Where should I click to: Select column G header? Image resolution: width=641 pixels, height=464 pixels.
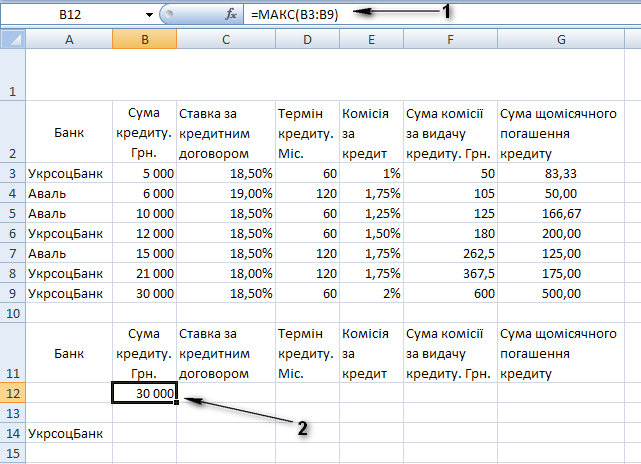pyautogui.click(x=561, y=40)
